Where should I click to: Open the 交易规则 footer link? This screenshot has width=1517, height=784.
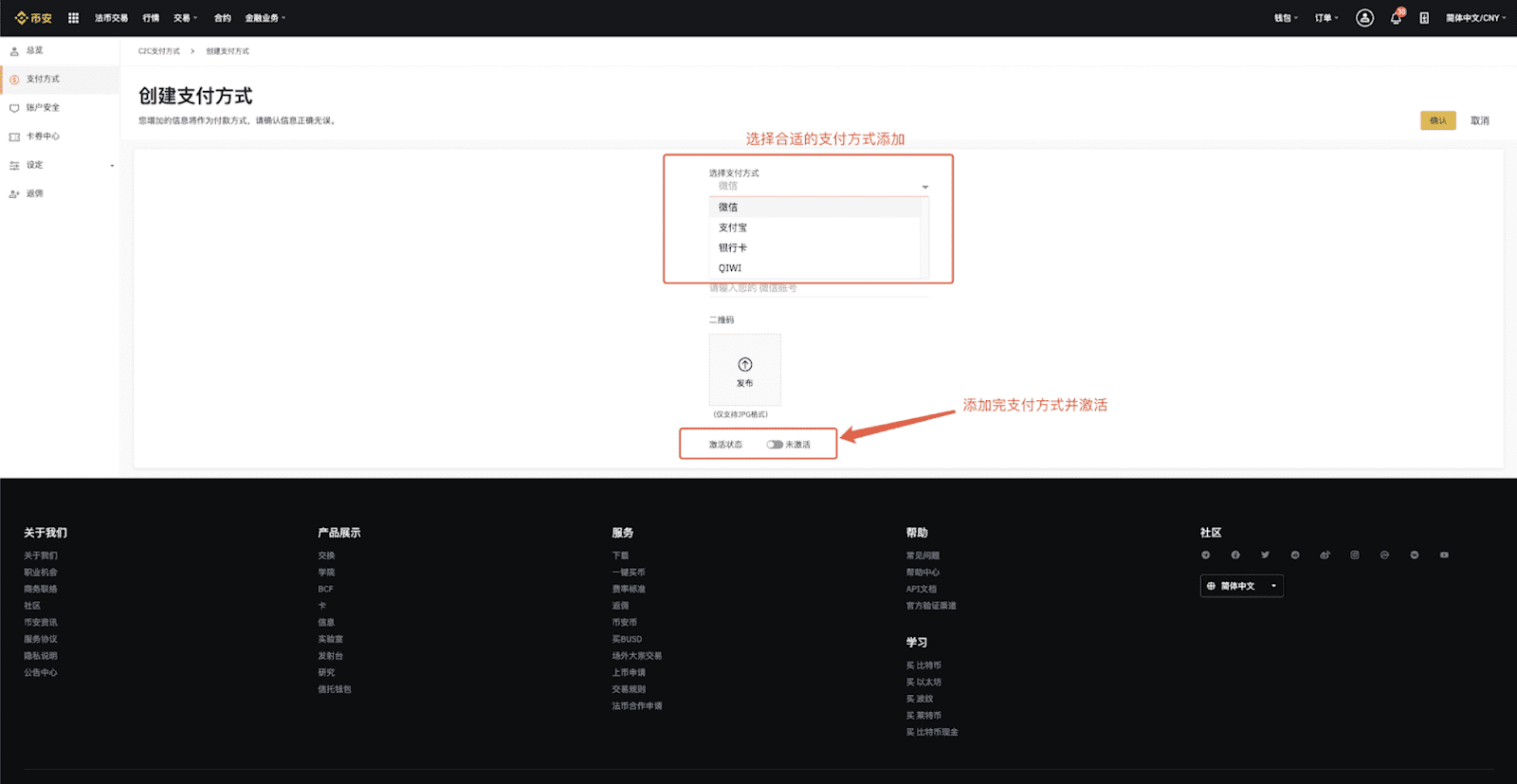point(629,689)
